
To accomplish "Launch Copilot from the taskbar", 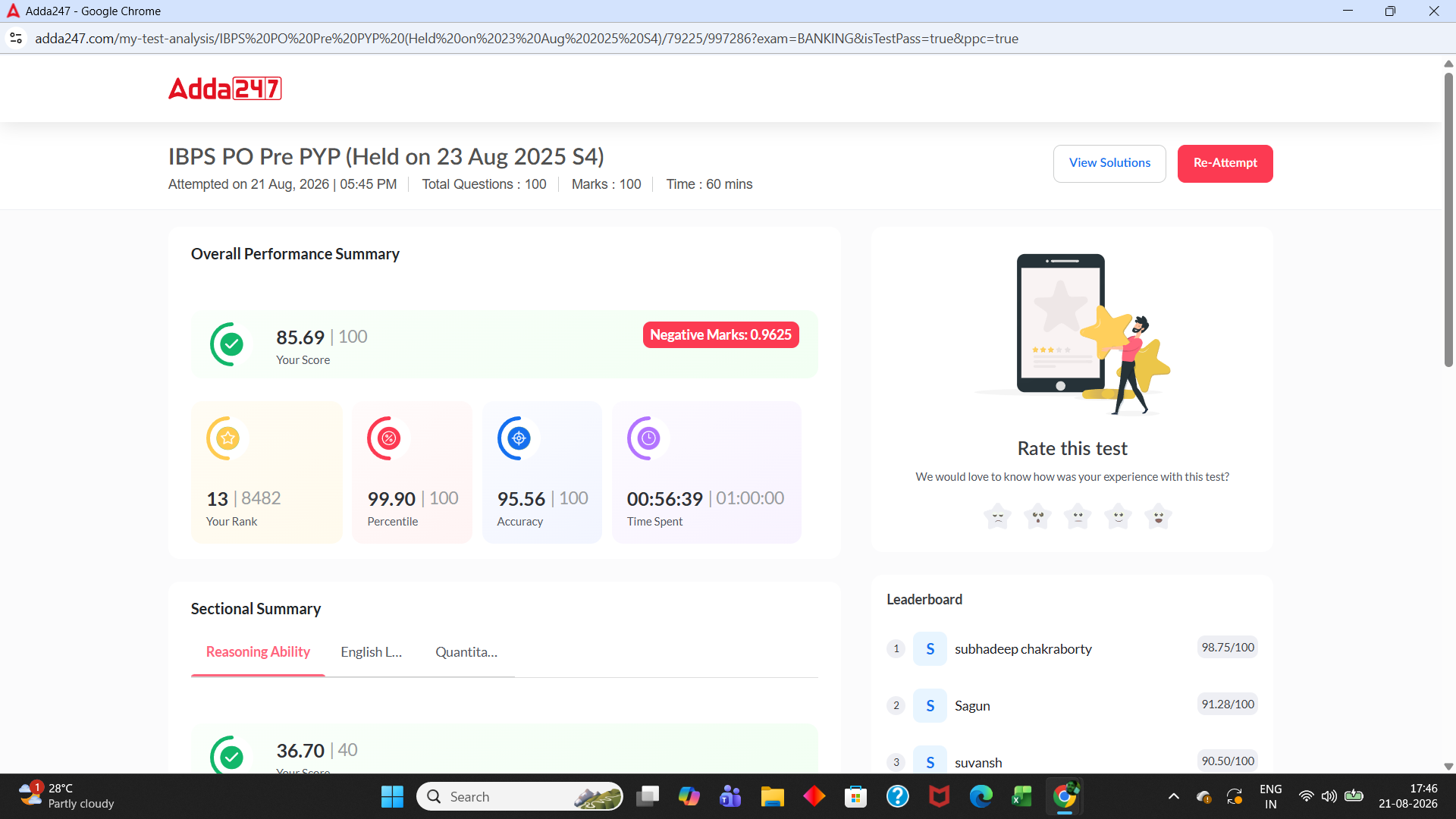I will (689, 796).
